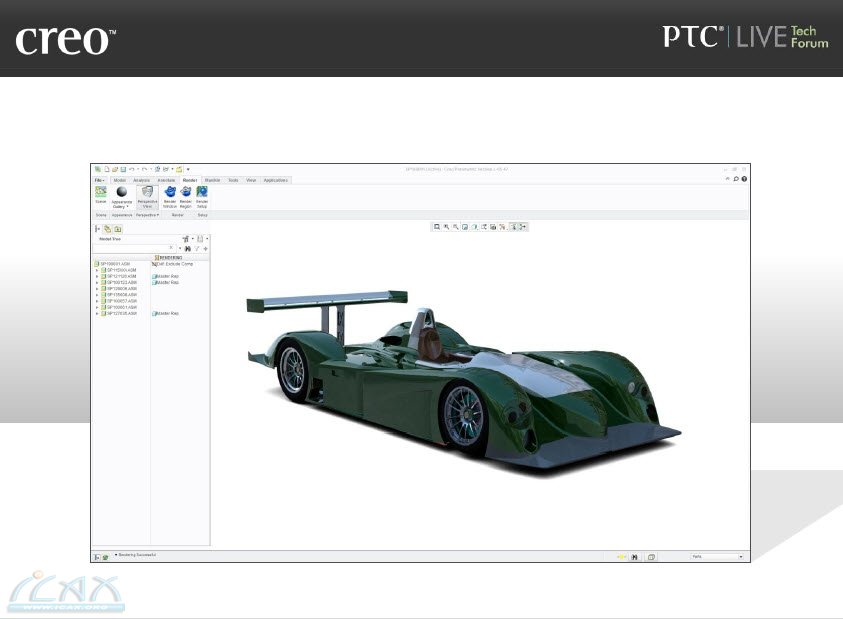
Task: Click the help question mark icon
Action: point(744,179)
